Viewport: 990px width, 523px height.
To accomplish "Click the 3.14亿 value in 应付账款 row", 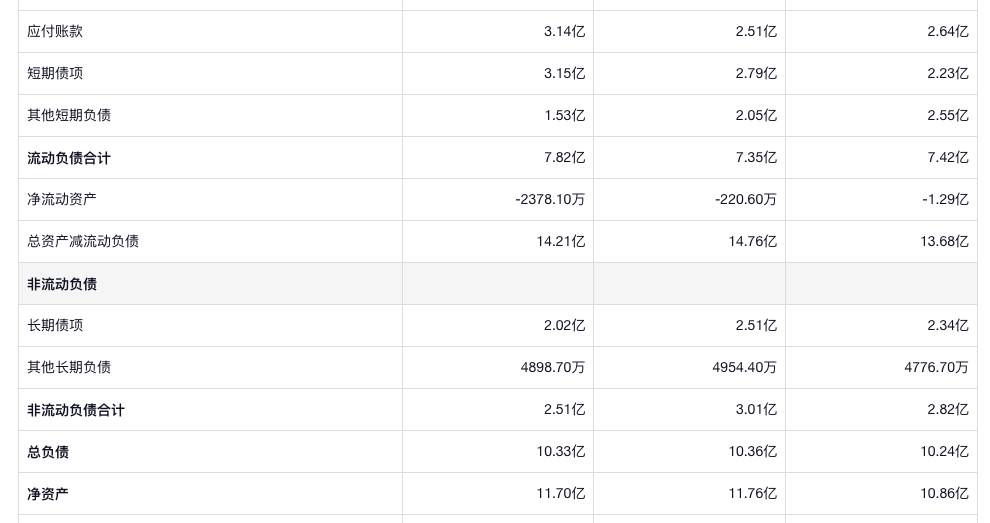I will tap(564, 31).
